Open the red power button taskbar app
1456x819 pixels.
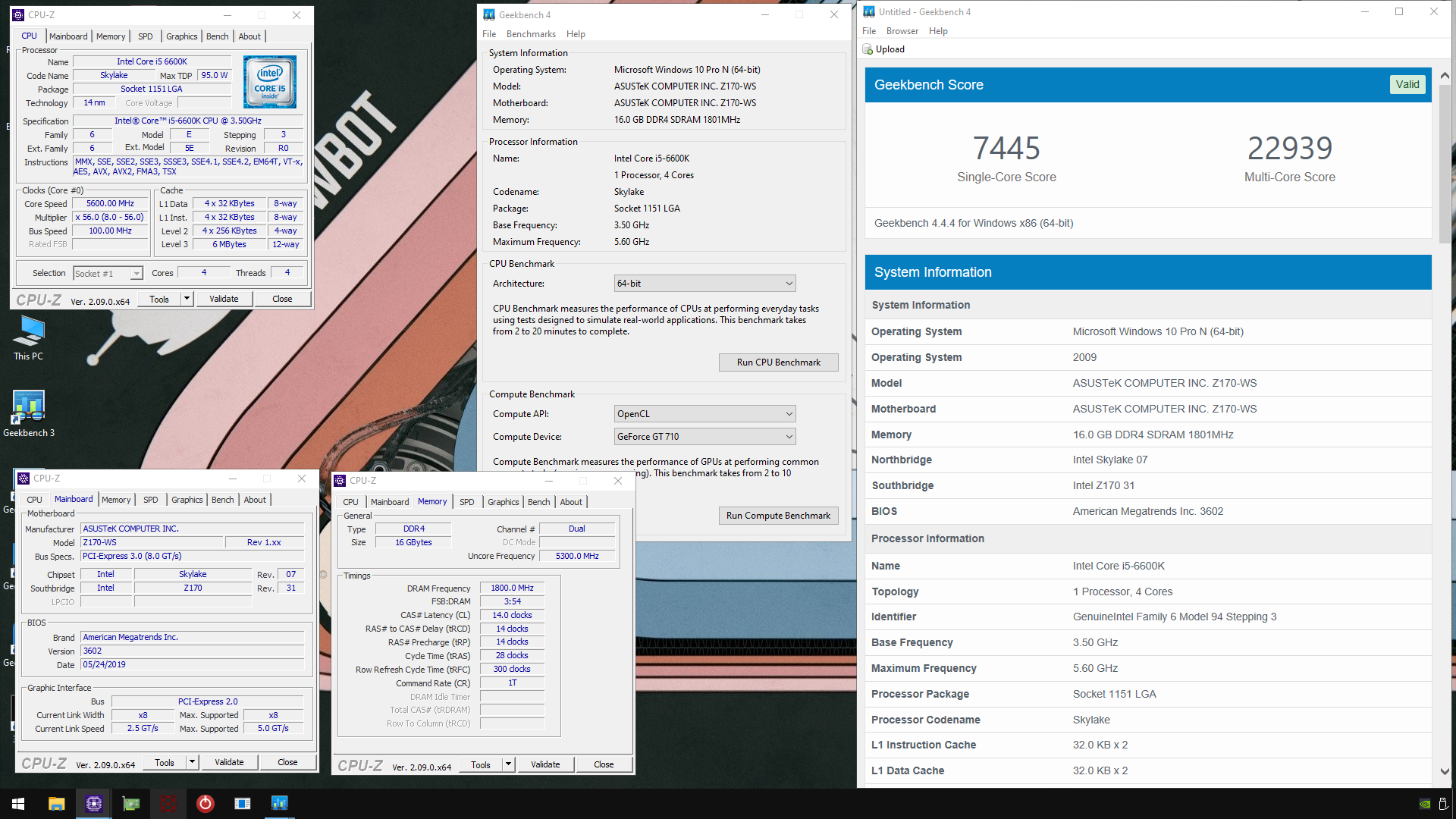click(x=206, y=804)
